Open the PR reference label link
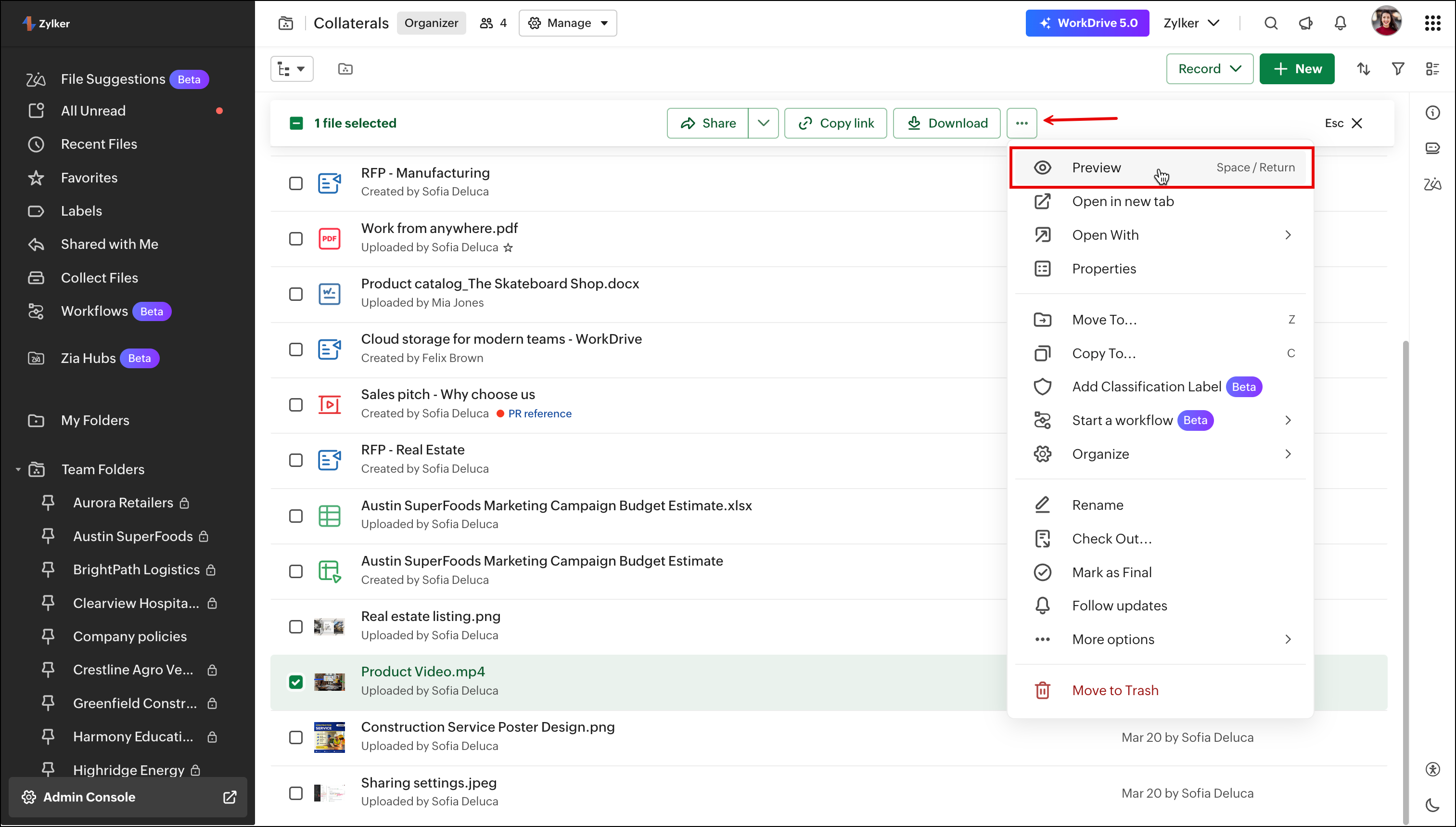Viewport: 1456px width, 827px height. [x=539, y=413]
